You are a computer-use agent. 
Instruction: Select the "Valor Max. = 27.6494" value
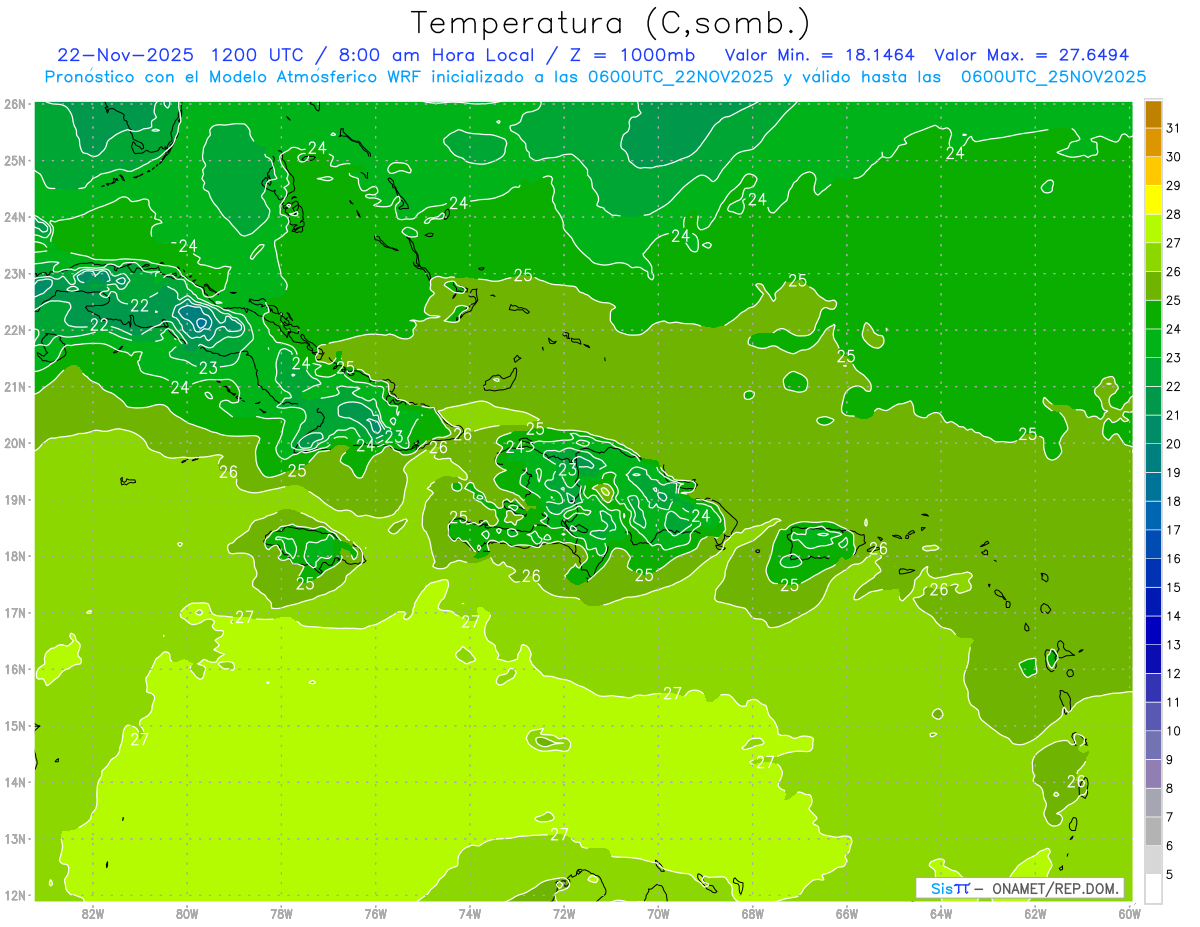[x=1032, y=55]
